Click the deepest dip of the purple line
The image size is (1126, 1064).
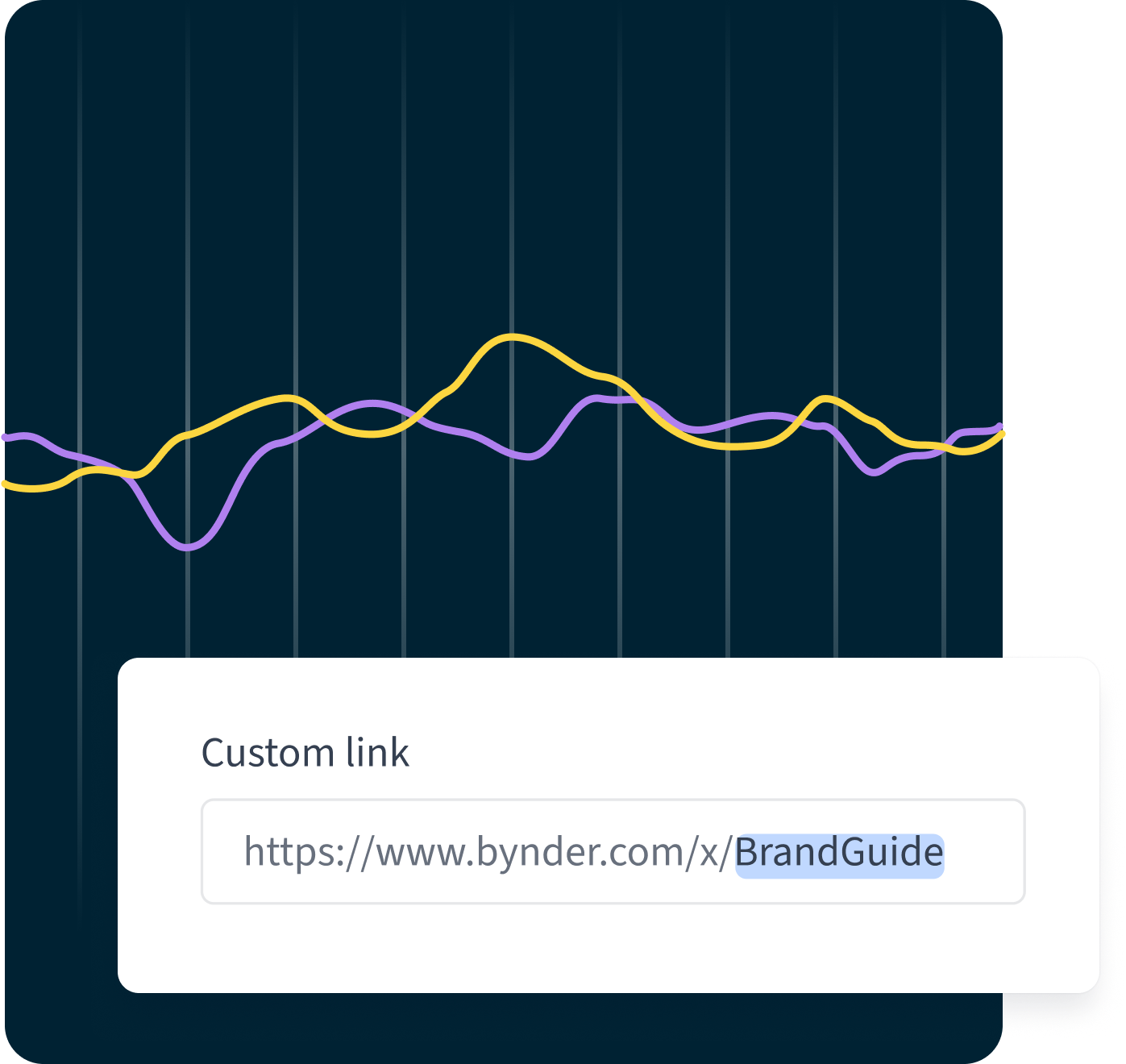[187, 548]
